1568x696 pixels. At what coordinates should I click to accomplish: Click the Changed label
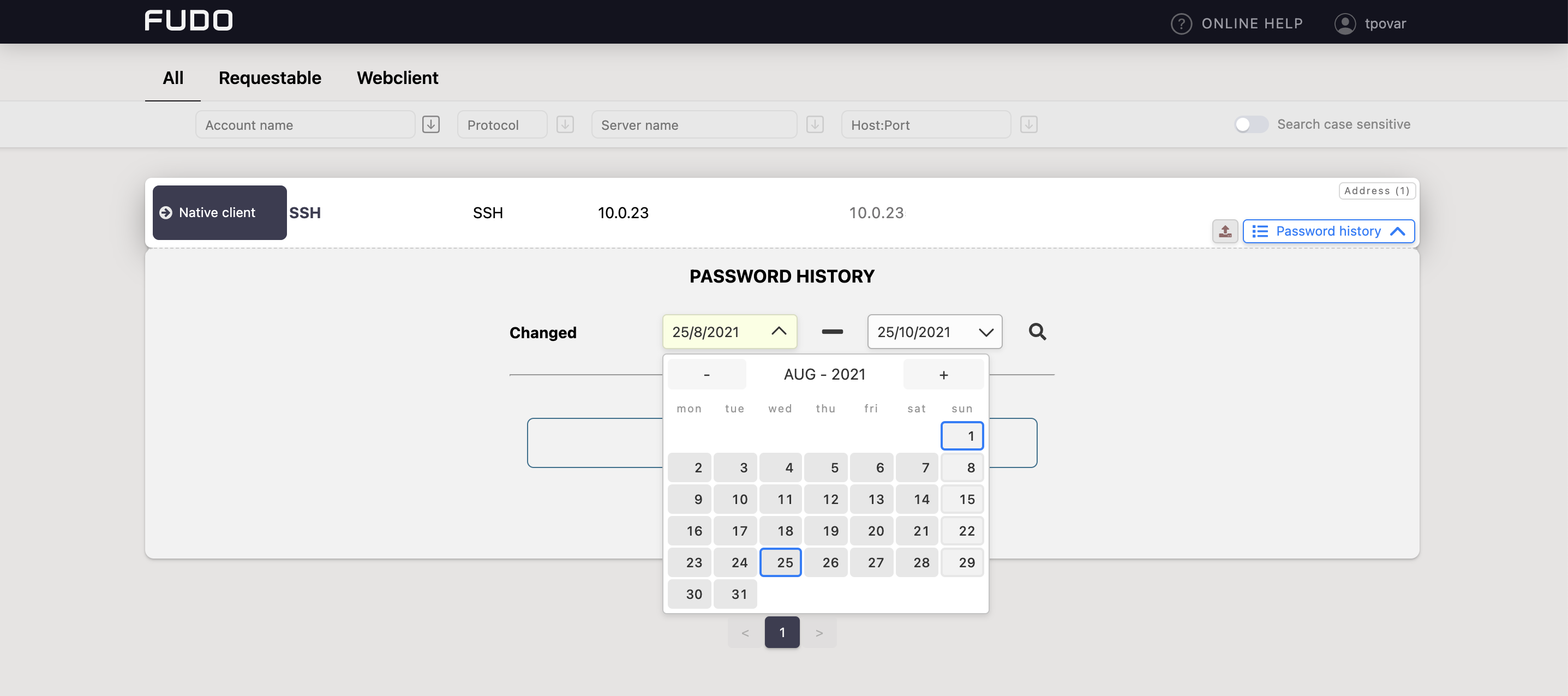tap(543, 332)
